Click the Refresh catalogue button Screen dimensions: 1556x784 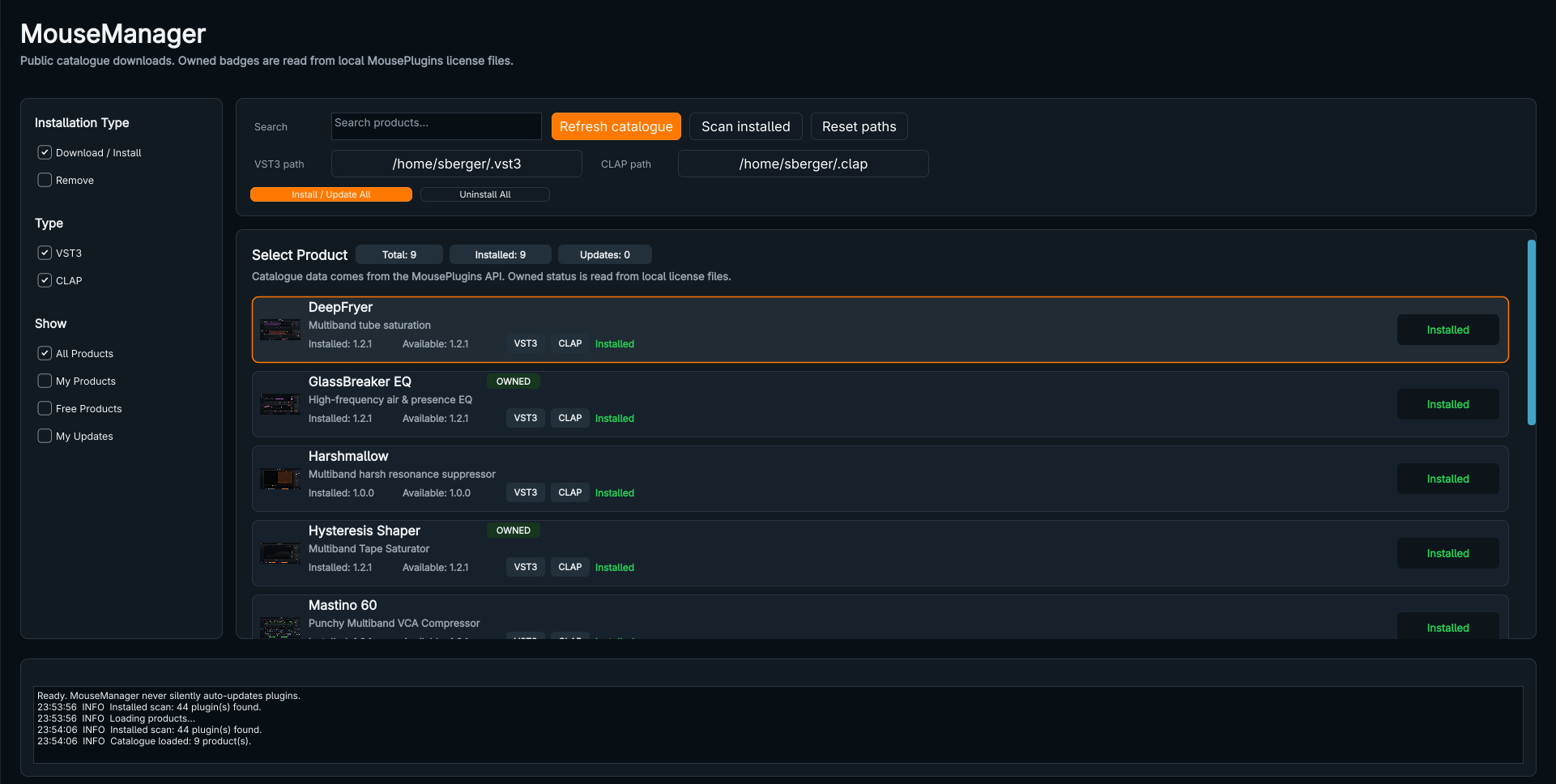point(616,126)
